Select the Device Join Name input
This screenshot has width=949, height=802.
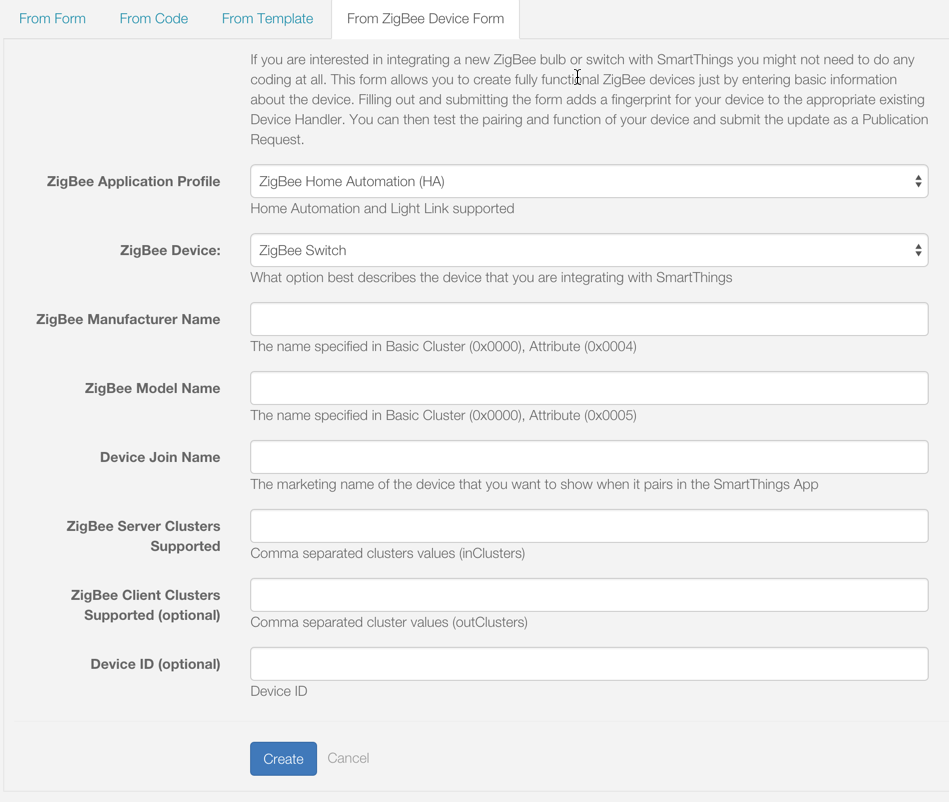coord(589,457)
